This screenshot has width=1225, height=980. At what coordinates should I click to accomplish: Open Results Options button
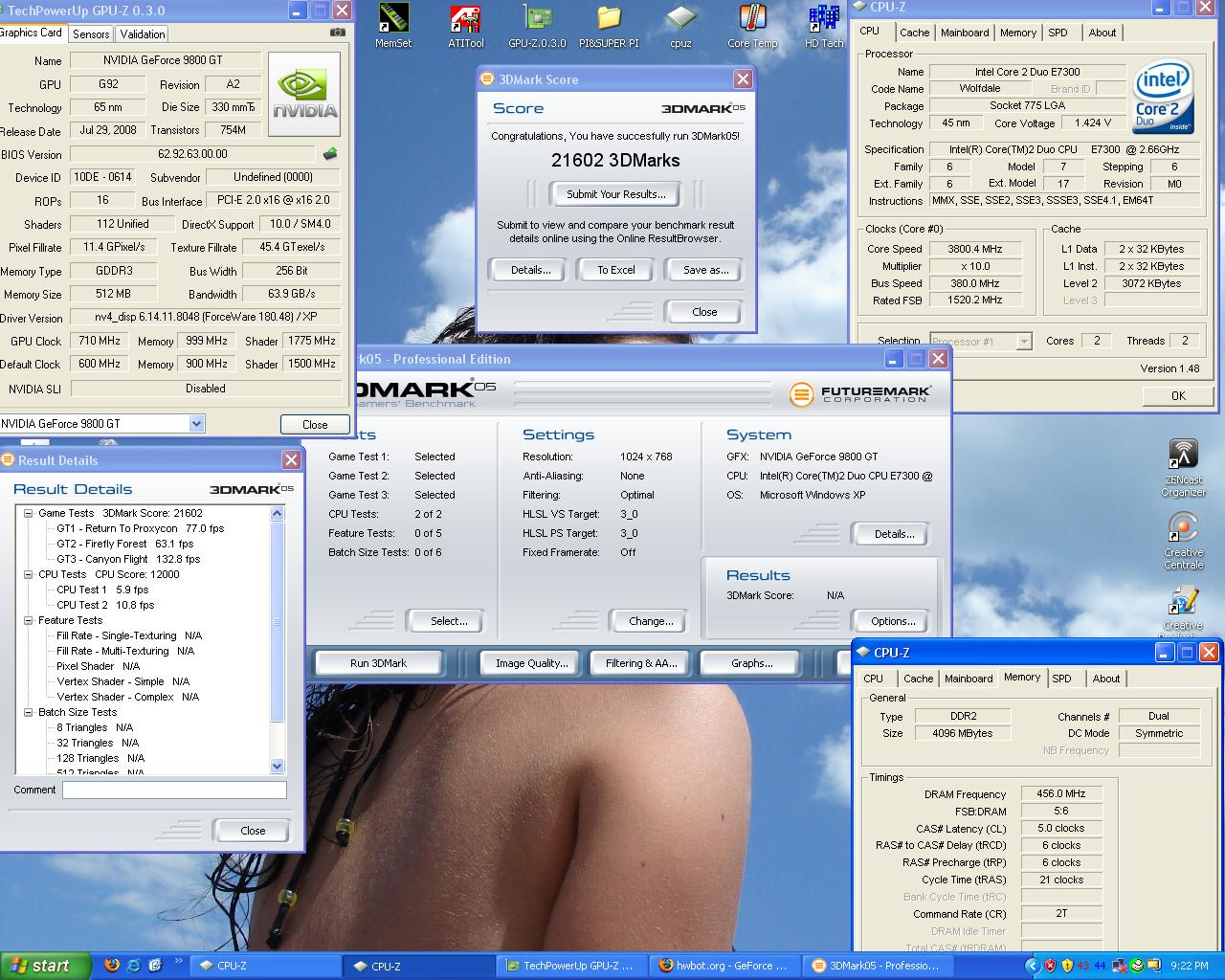click(893, 621)
